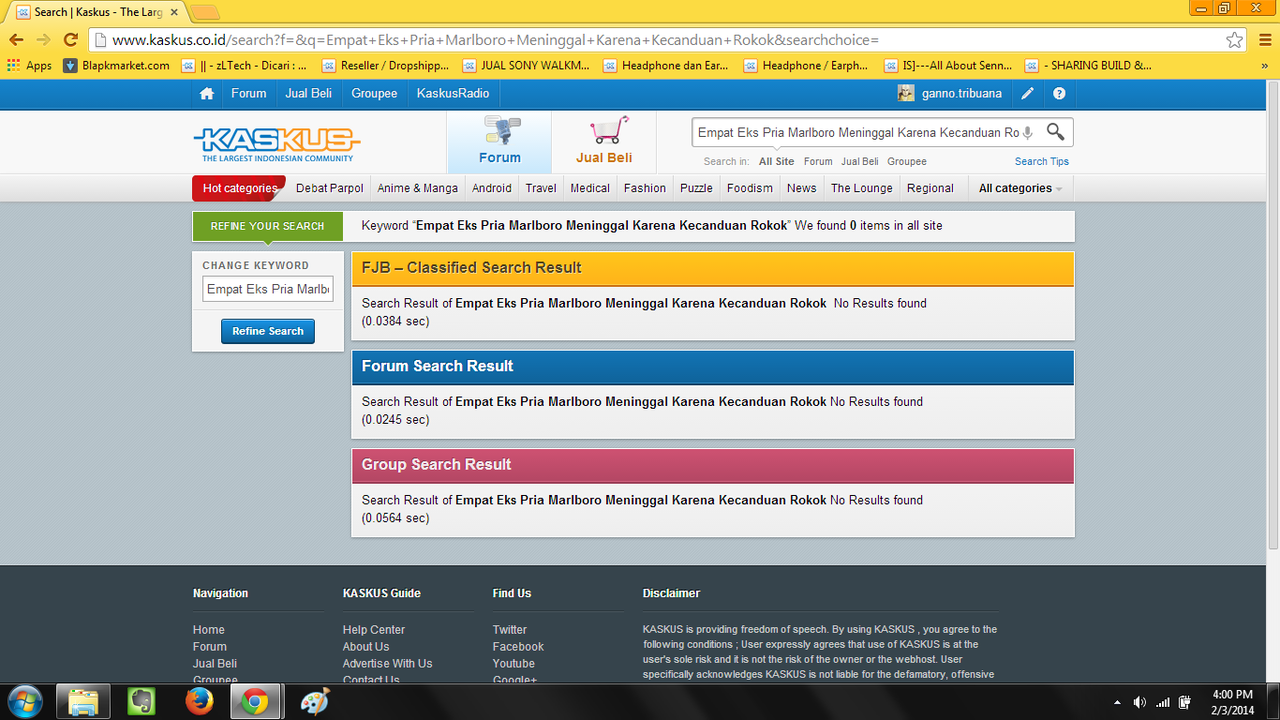Open Android category

tap(492, 188)
